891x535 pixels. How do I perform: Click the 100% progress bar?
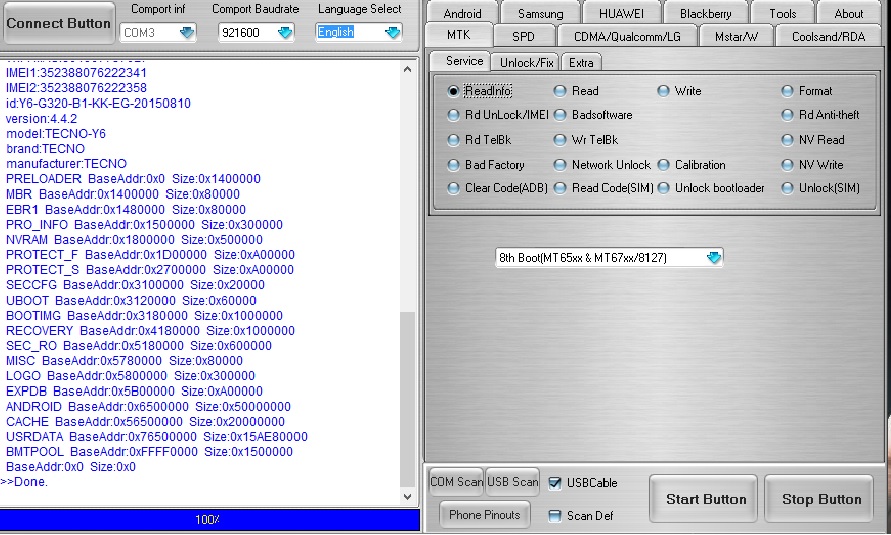click(209, 519)
